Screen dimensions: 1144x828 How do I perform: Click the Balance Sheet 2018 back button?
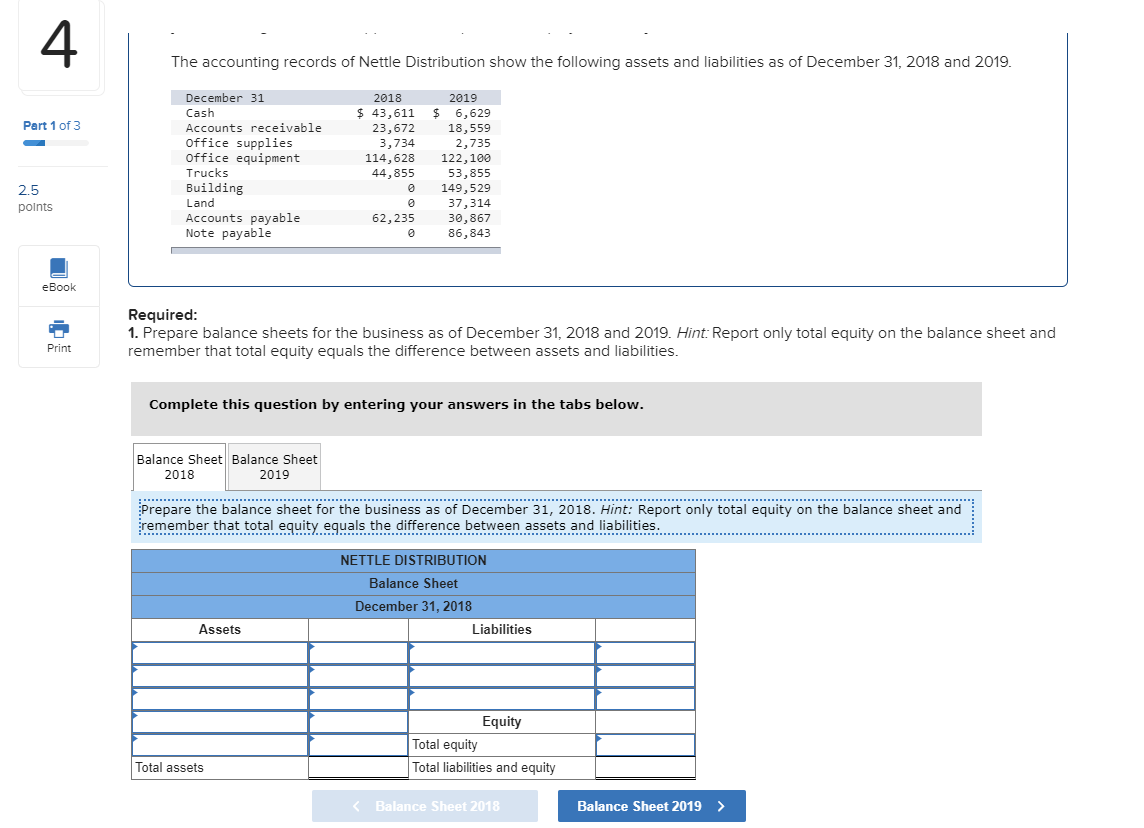click(425, 806)
